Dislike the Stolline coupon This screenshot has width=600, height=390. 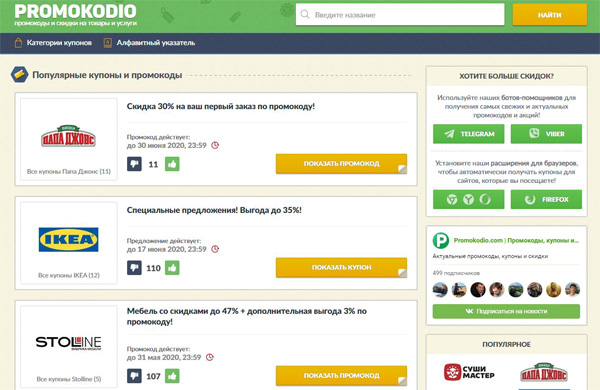coord(134,376)
